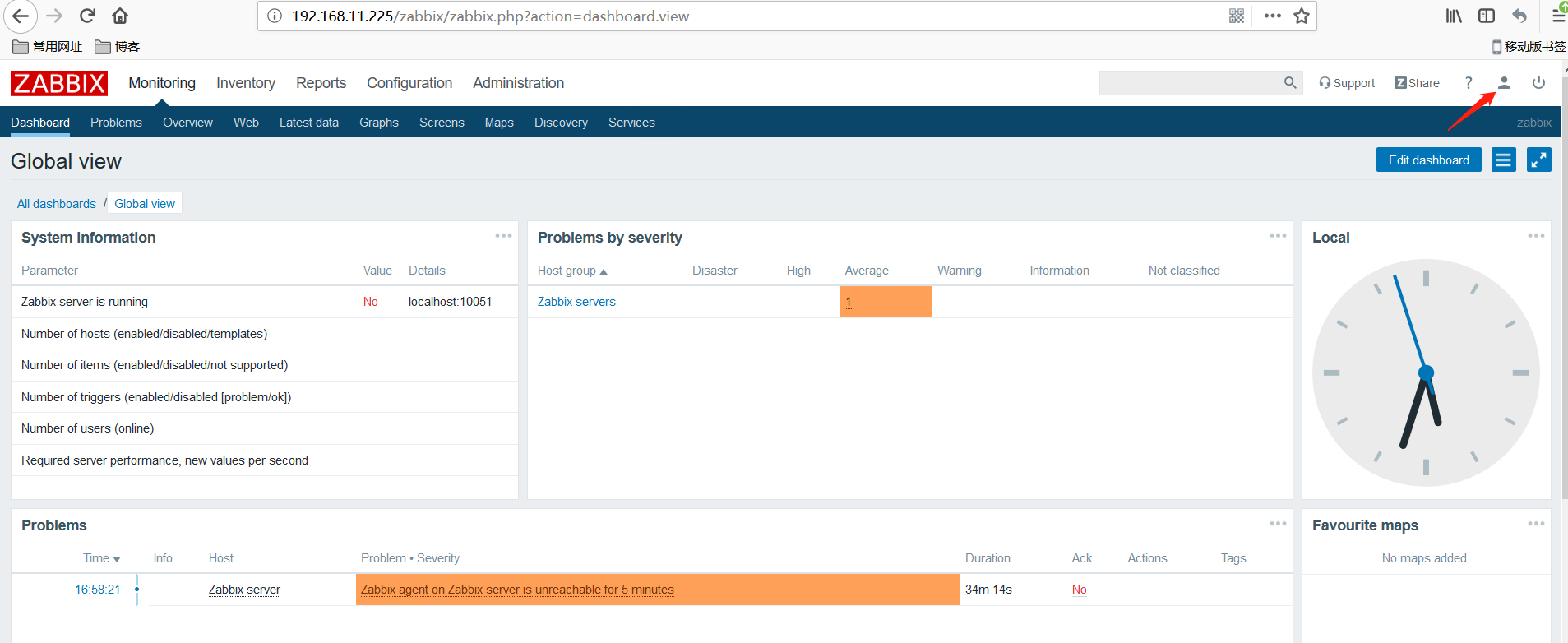Open the user profile icon
Image resolution: width=1568 pixels, height=643 pixels.
(x=1504, y=83)
